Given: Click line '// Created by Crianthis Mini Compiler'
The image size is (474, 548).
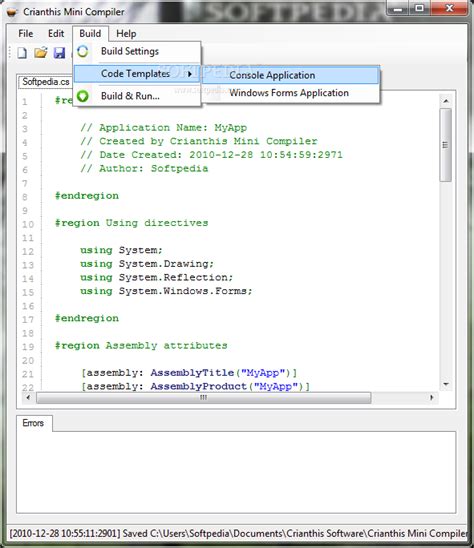Looking at the screenshot, I should click(x=199, y=142).
